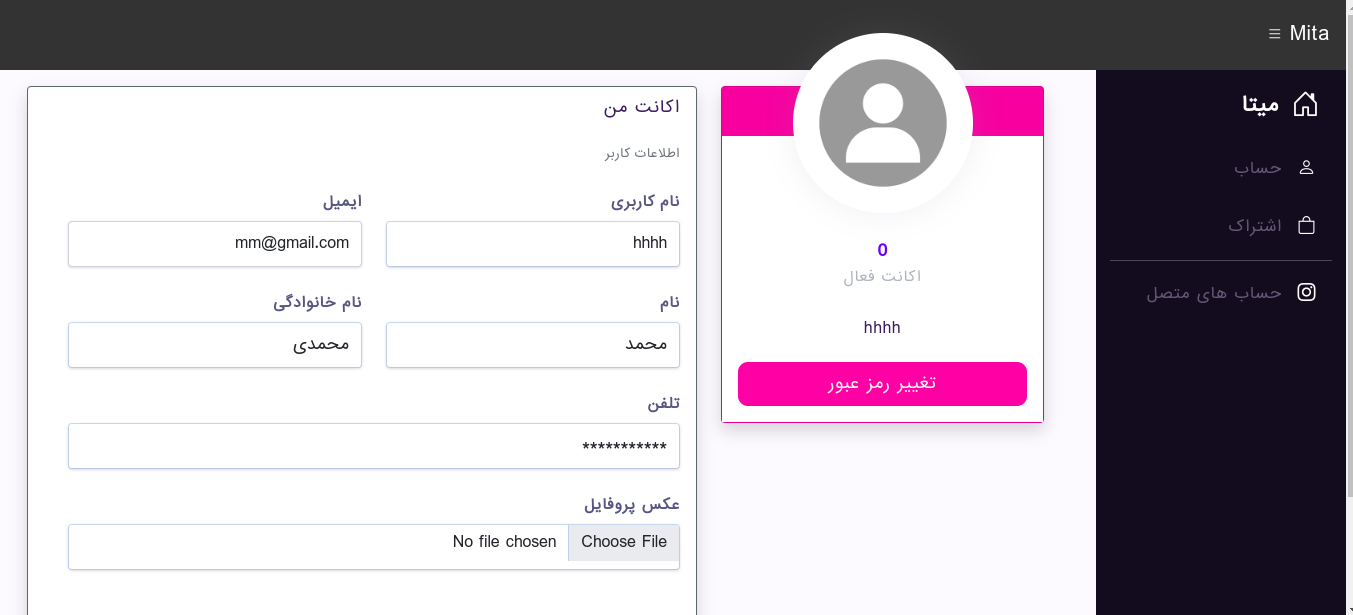Click the نام خانوادگی field containing محمدی
Image resolution: width=1353 pixels, height=615 pixels.
215,345
